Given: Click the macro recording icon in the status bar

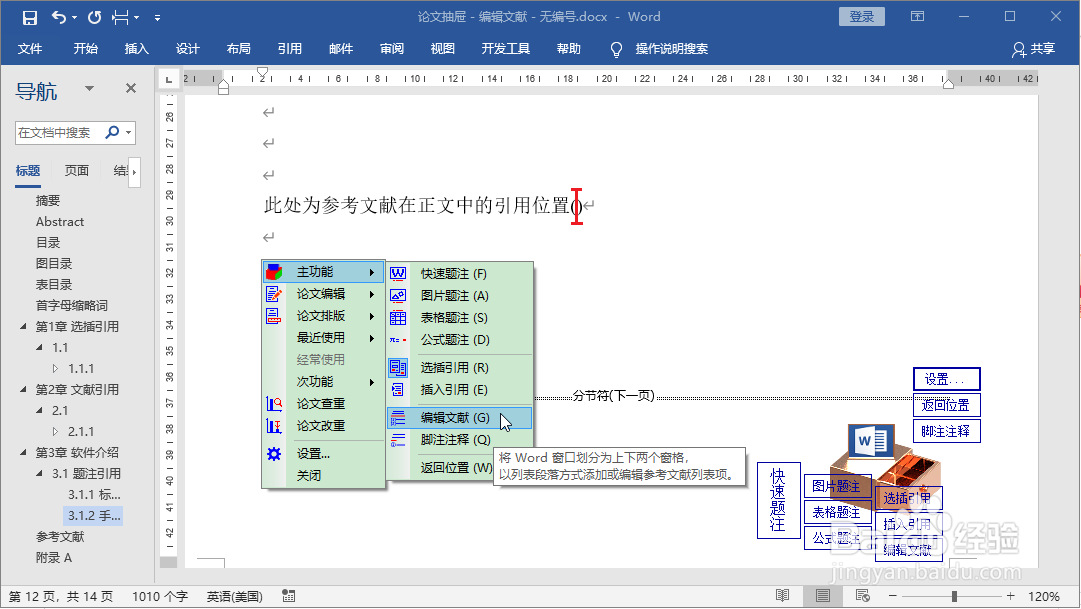Looking at the screenshot, I should [289, 596].
